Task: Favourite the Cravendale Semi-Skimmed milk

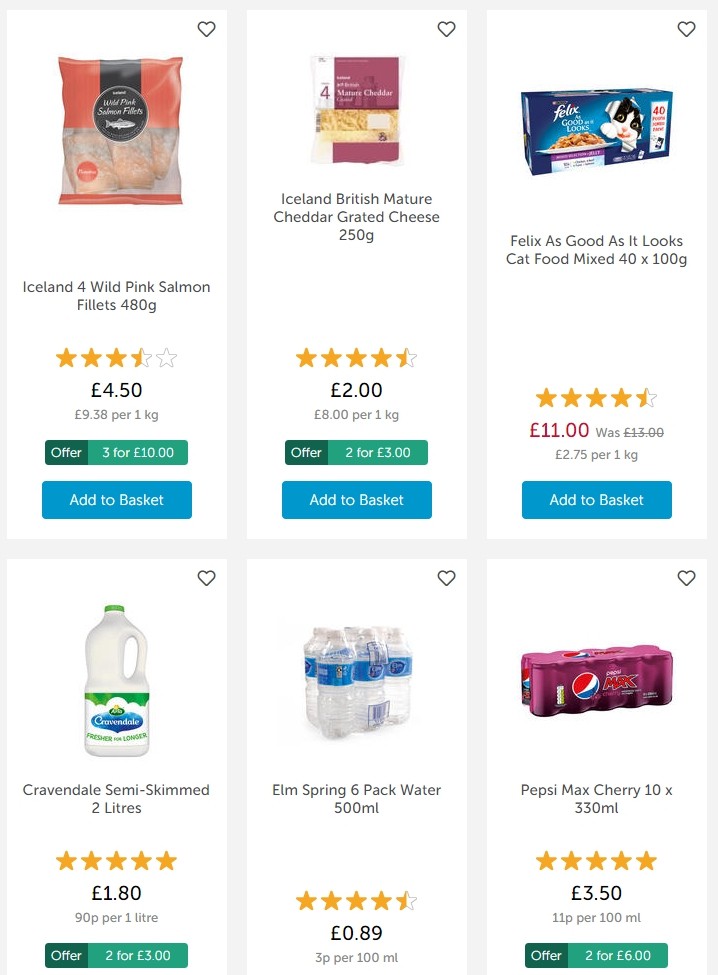Action: tap(206, 578)
